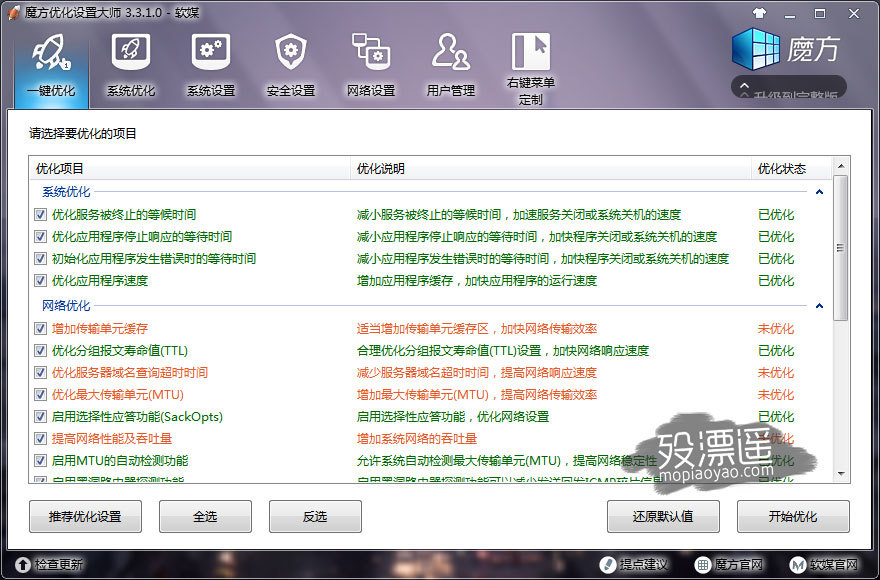
Task: Click the 开始优化 button
Action: [793, 517]
